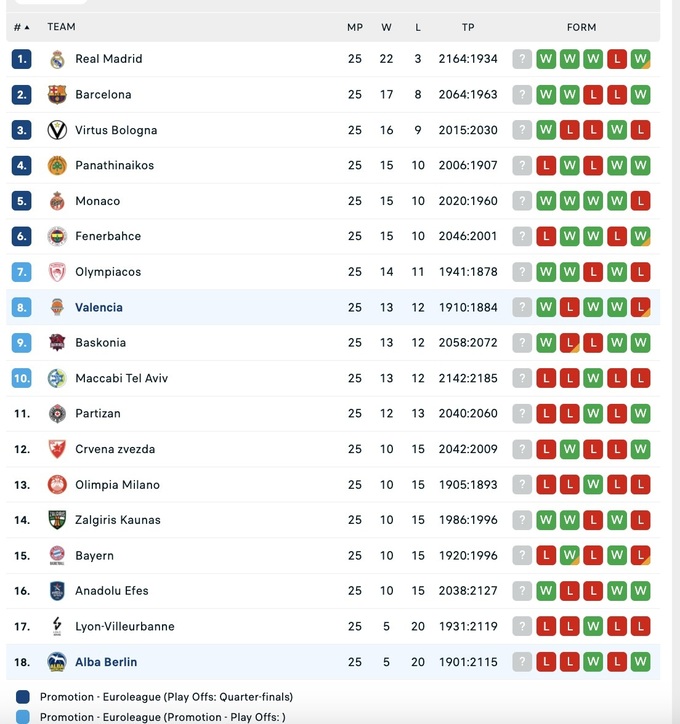The image size is (680, 724).
Task: Click the Panathinaikos total points 2006:1907
Action: pyautogui.click(x=468, y=166)
